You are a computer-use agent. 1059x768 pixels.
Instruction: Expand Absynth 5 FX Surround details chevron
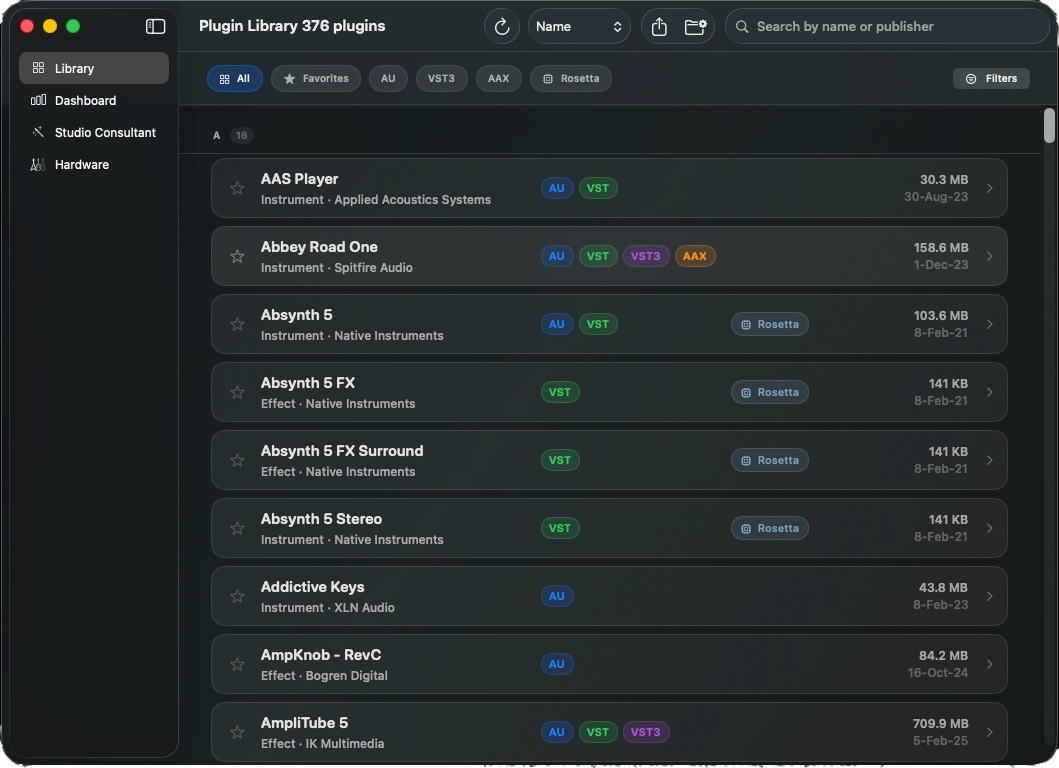tap(989, 460)
